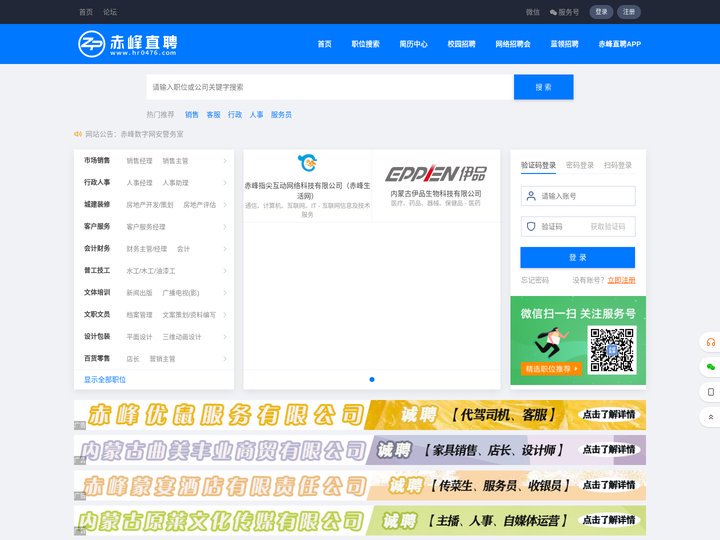Switch to the 密码登录 tab

click(x=580, y=165)
